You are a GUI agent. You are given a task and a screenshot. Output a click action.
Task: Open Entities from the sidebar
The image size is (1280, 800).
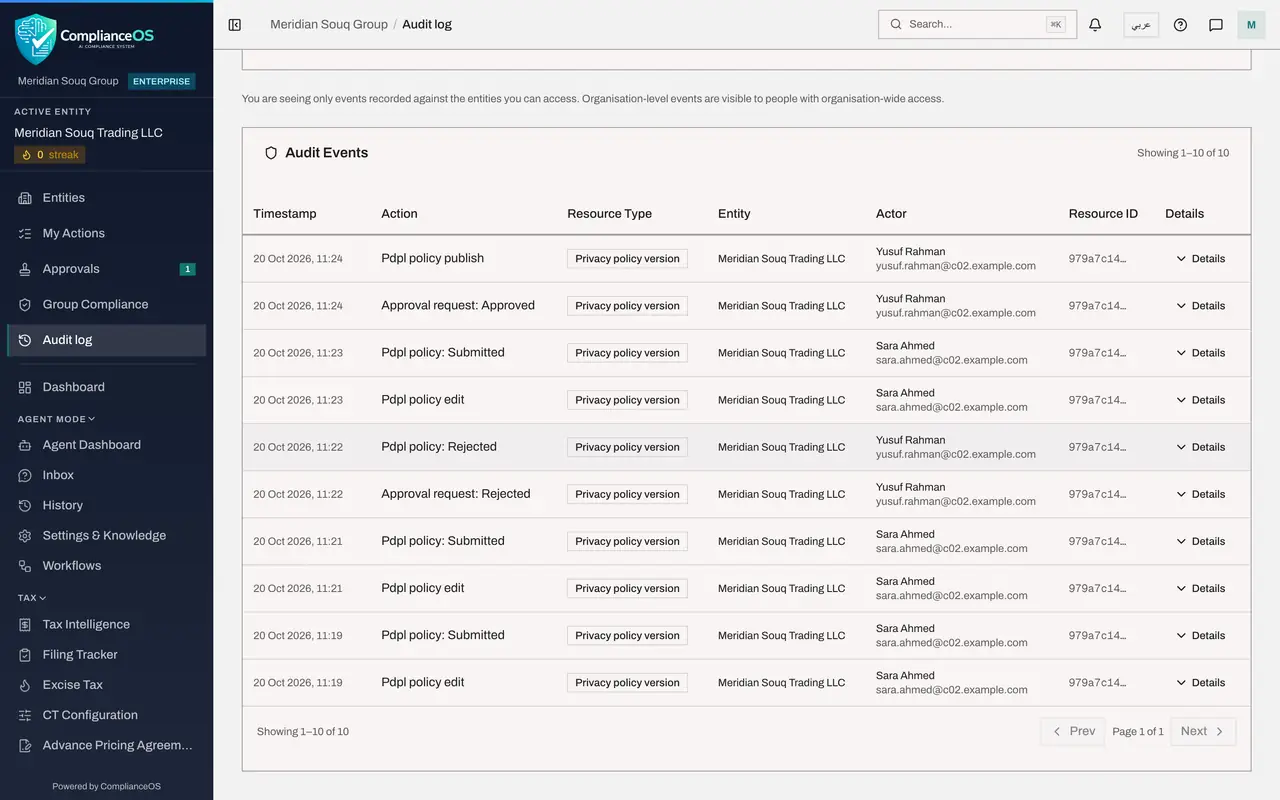(x=106, y=198)
